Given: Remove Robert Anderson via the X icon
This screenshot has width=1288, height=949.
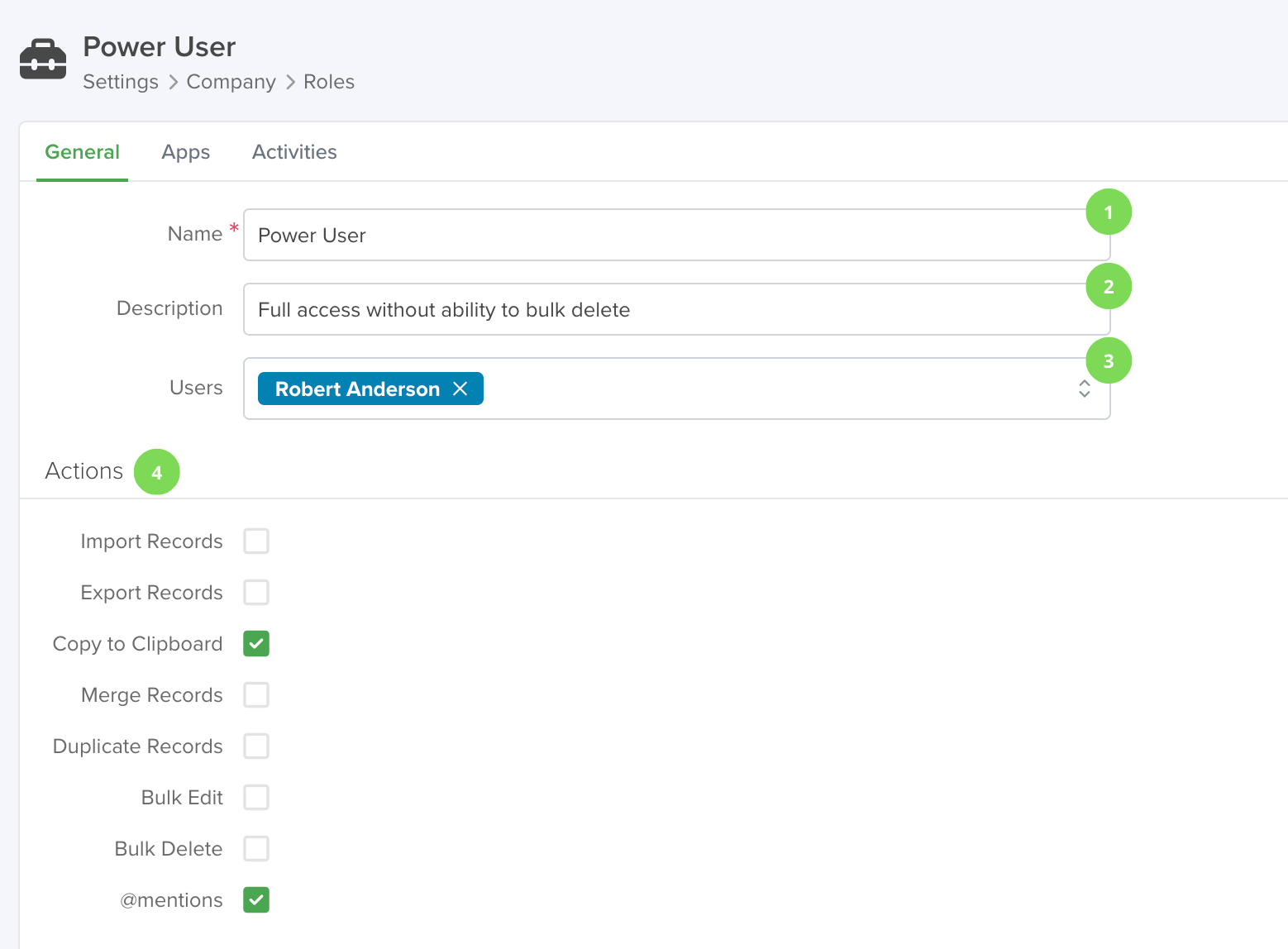Looking at the screenshot, I should [460, 389].
